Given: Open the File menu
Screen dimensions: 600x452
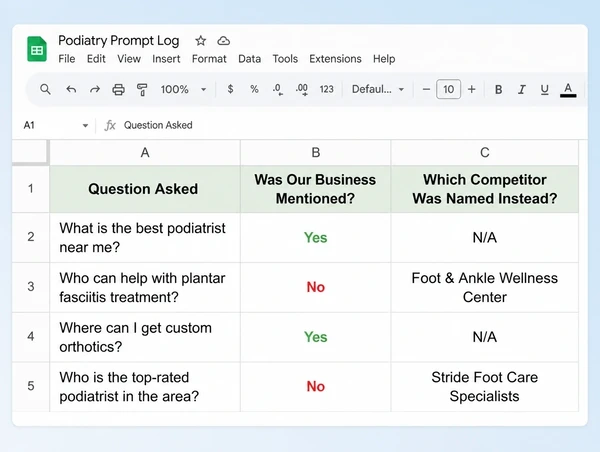Looking at the screenshot, I should point(67,59).
